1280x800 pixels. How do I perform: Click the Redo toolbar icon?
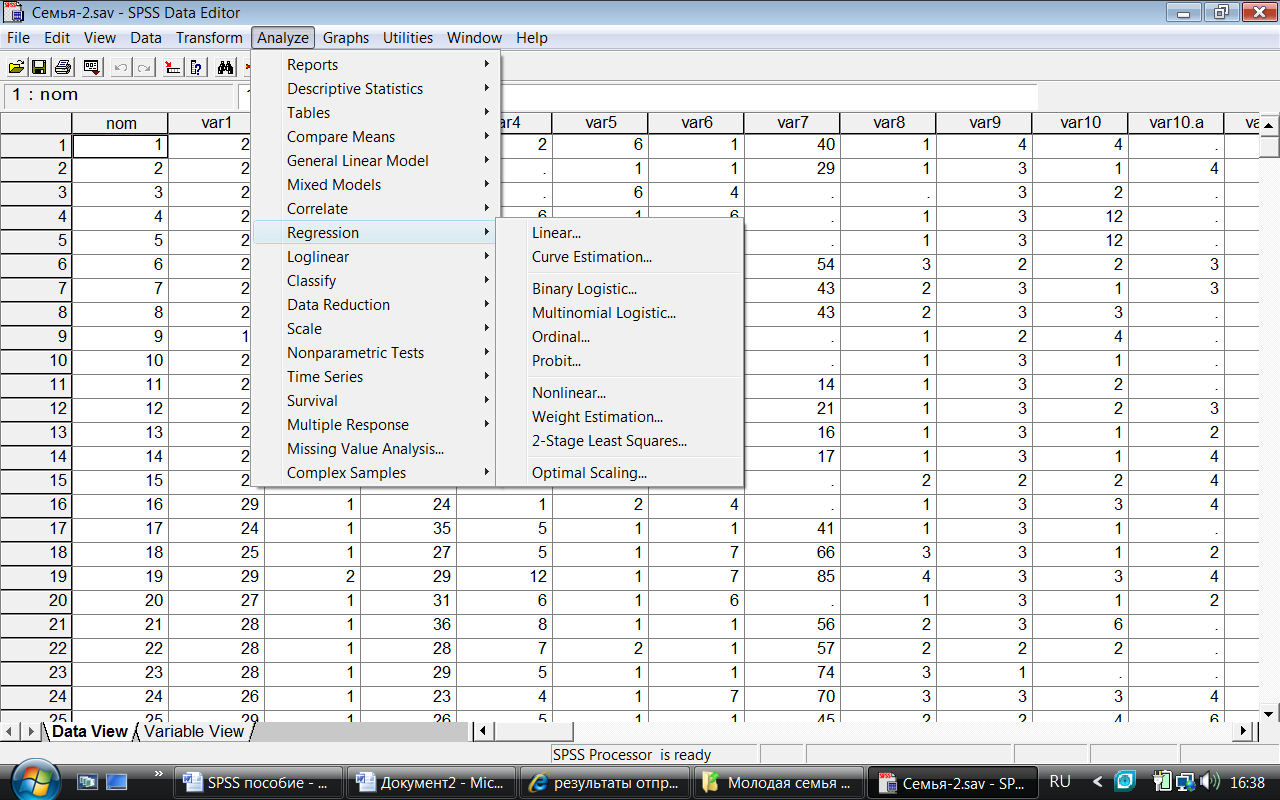[144, 67]
